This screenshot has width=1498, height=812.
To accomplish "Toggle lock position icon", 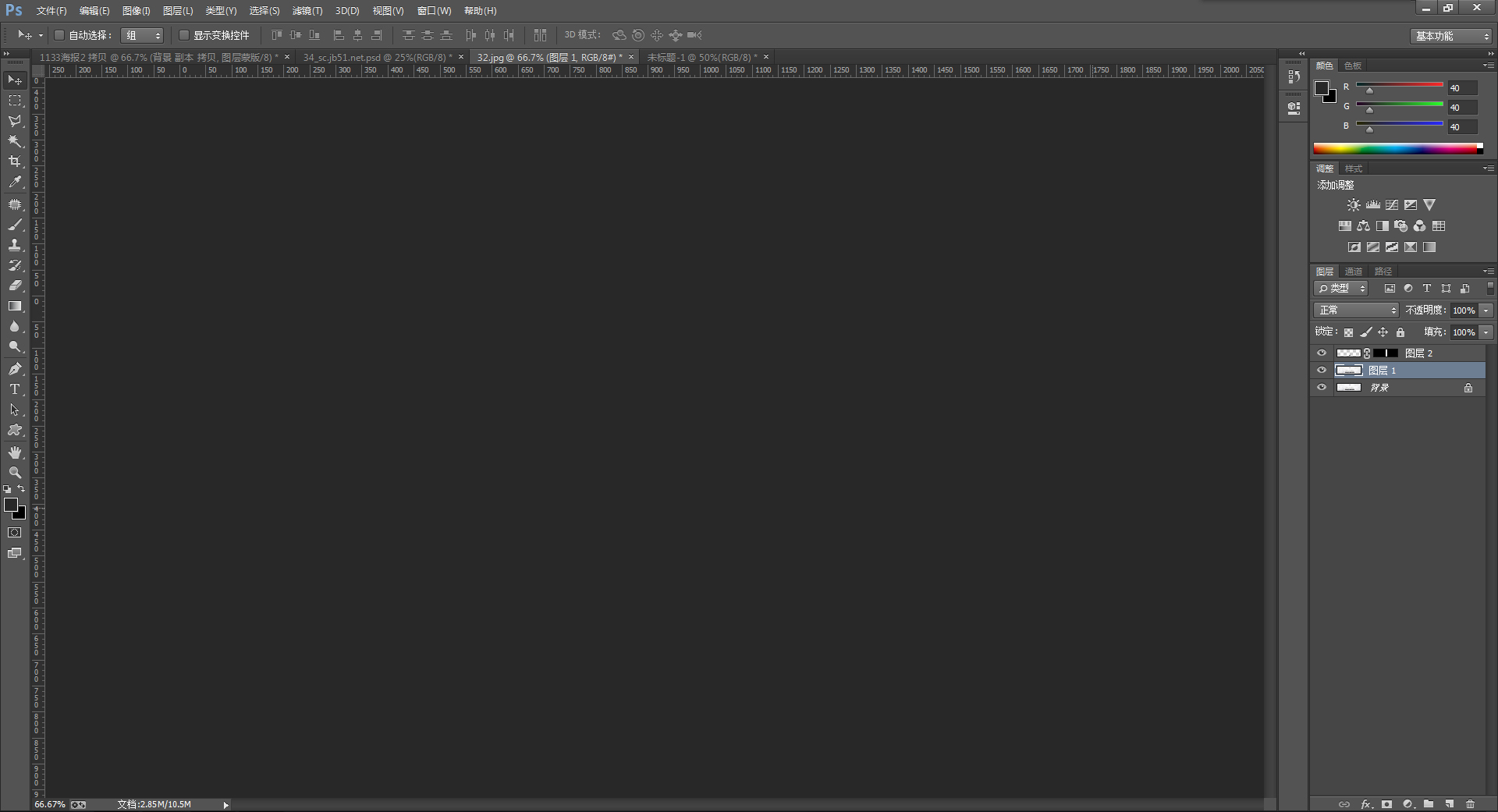I will coord(1383,332).
